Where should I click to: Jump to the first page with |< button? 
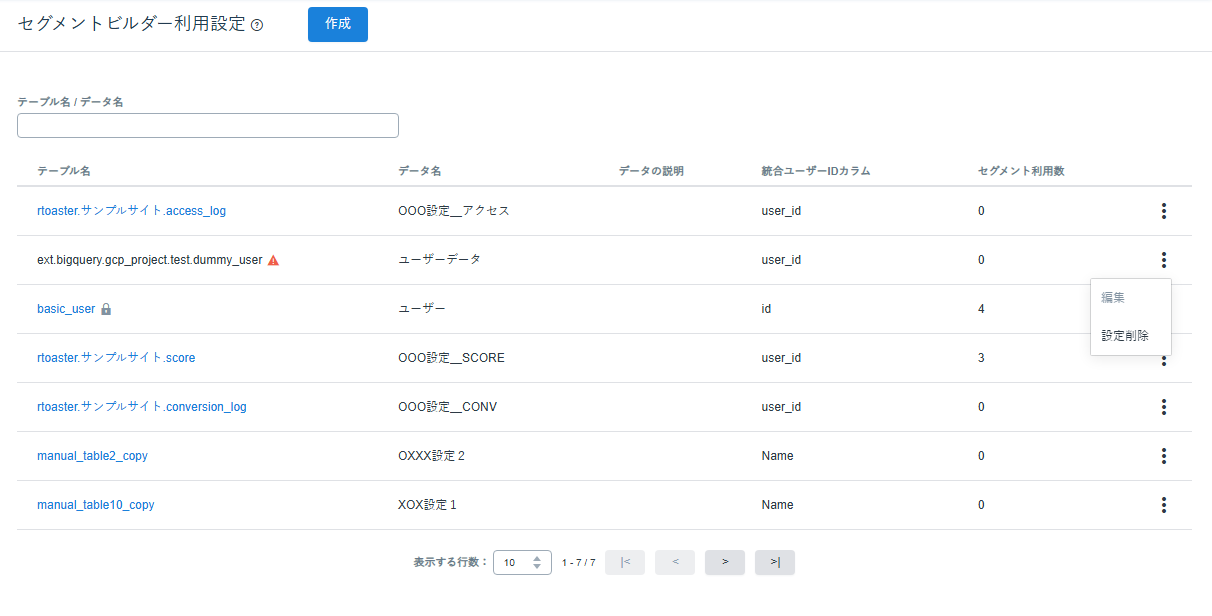tap(625, 562)
